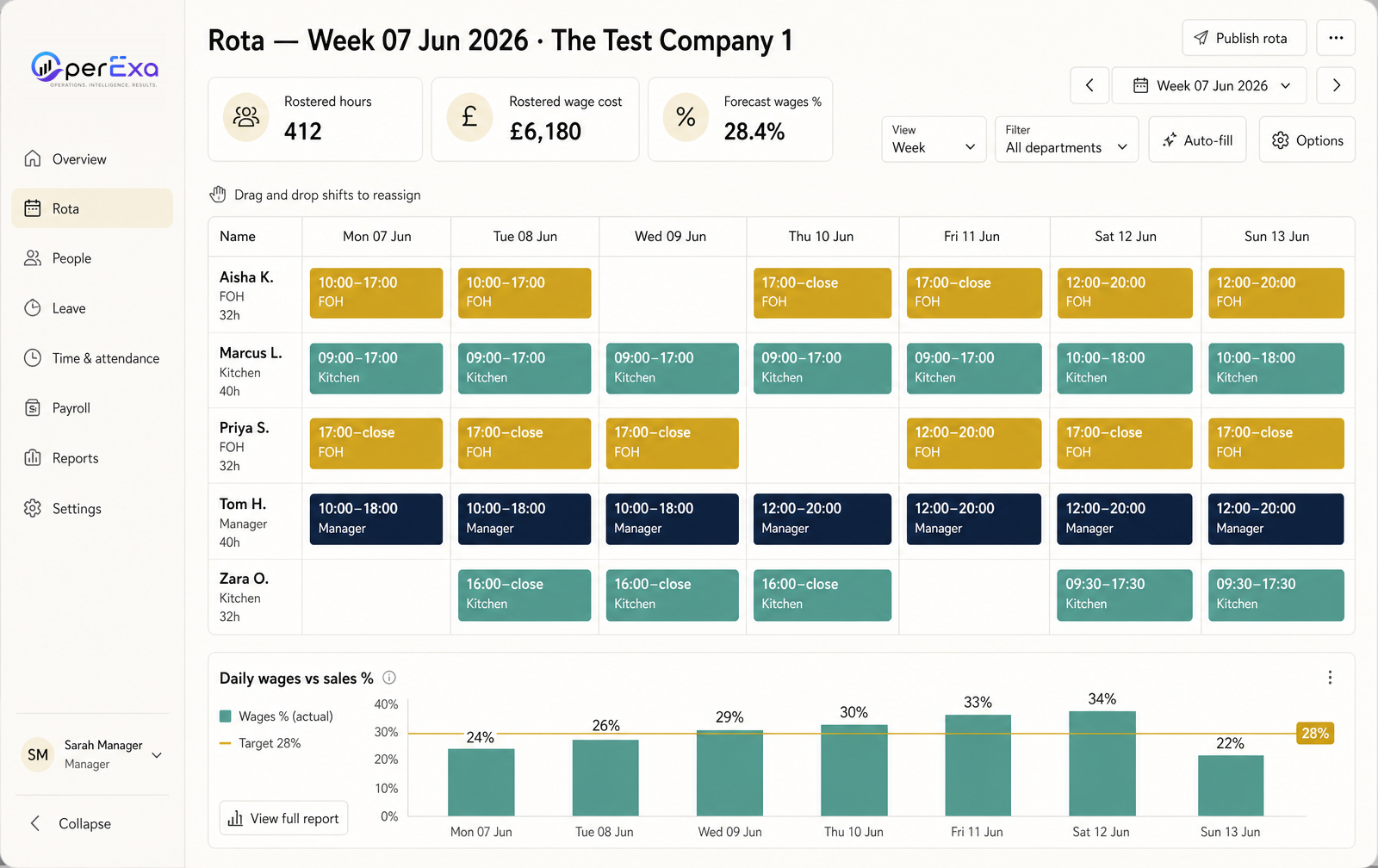The width and height of the screenshot is (1378, 868).
Task: Click Aisha K. empty Wed 09 Jun cell
Action: tap(673, 294)
